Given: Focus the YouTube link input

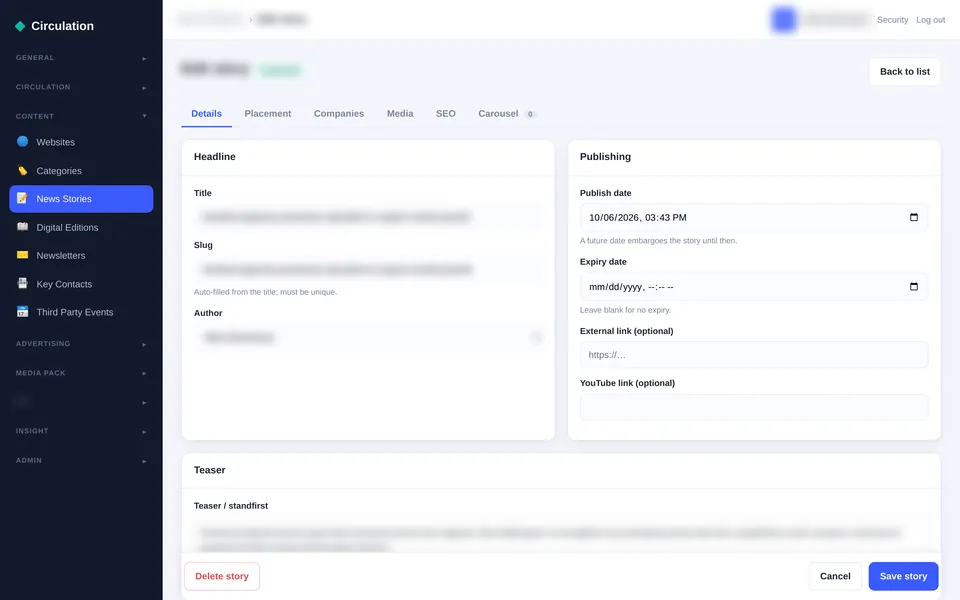Looking at the screenshot, I should pos(754,407).
